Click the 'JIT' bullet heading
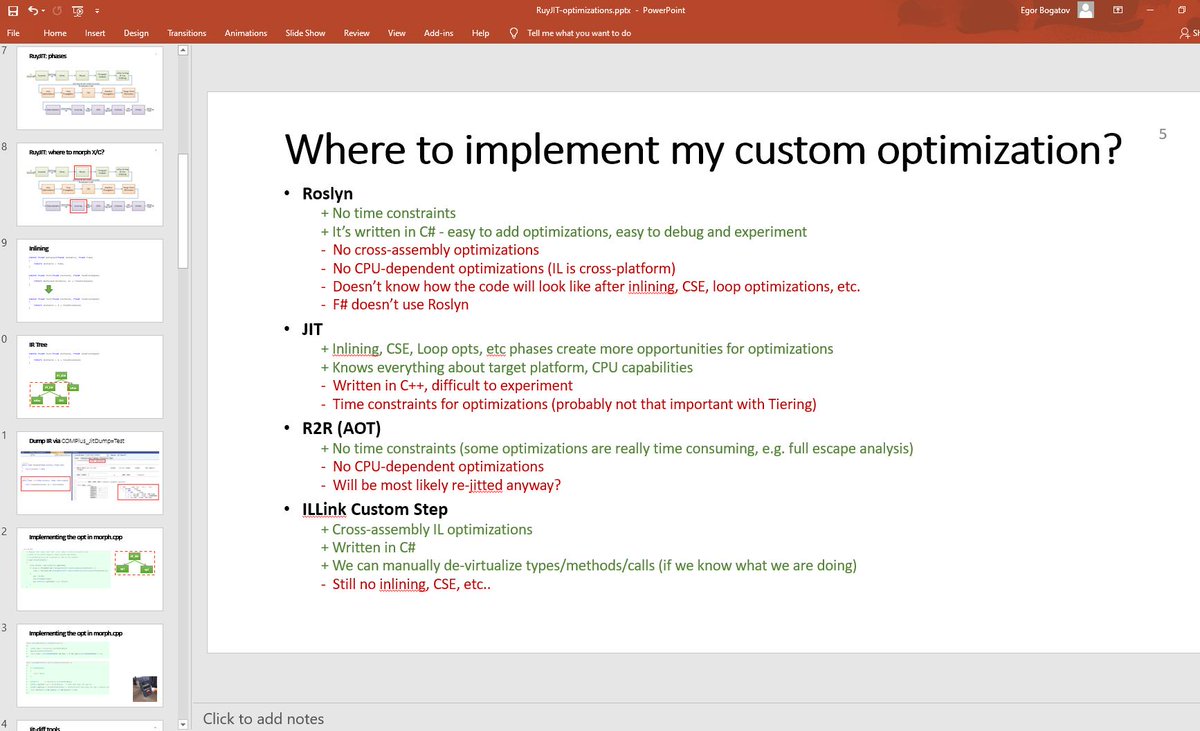This screenshot has height=731, width=1200. point(312,331)
